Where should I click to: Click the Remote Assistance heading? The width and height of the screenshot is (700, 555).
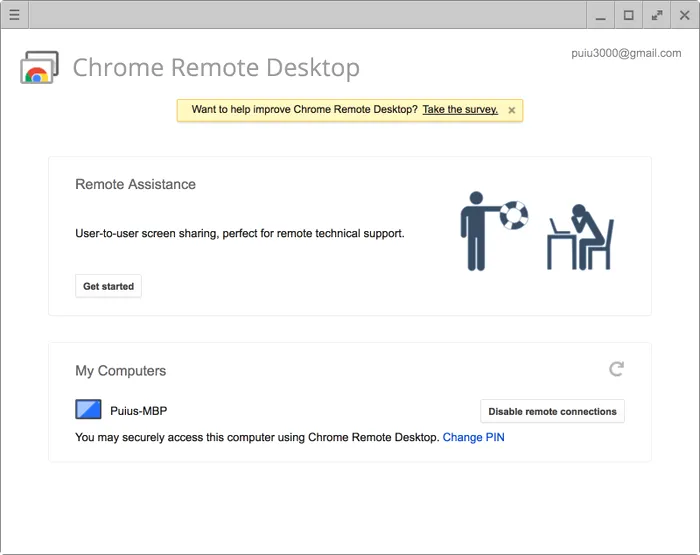(x=135, y=184)
